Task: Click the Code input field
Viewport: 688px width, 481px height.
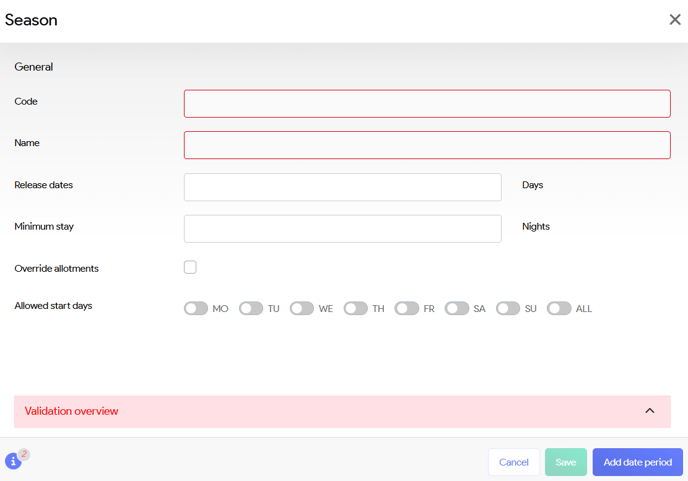Action: (x=427, y=104)
